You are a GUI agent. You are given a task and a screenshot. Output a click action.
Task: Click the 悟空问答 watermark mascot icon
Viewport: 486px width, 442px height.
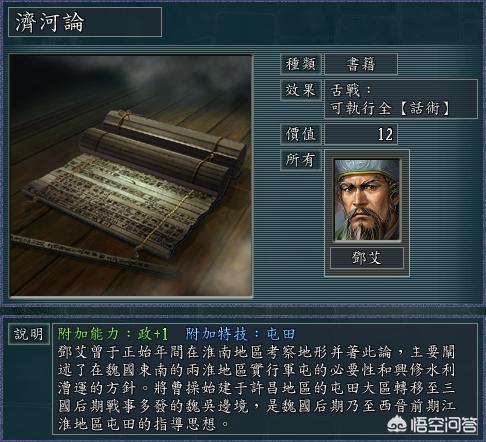[397, 425]
